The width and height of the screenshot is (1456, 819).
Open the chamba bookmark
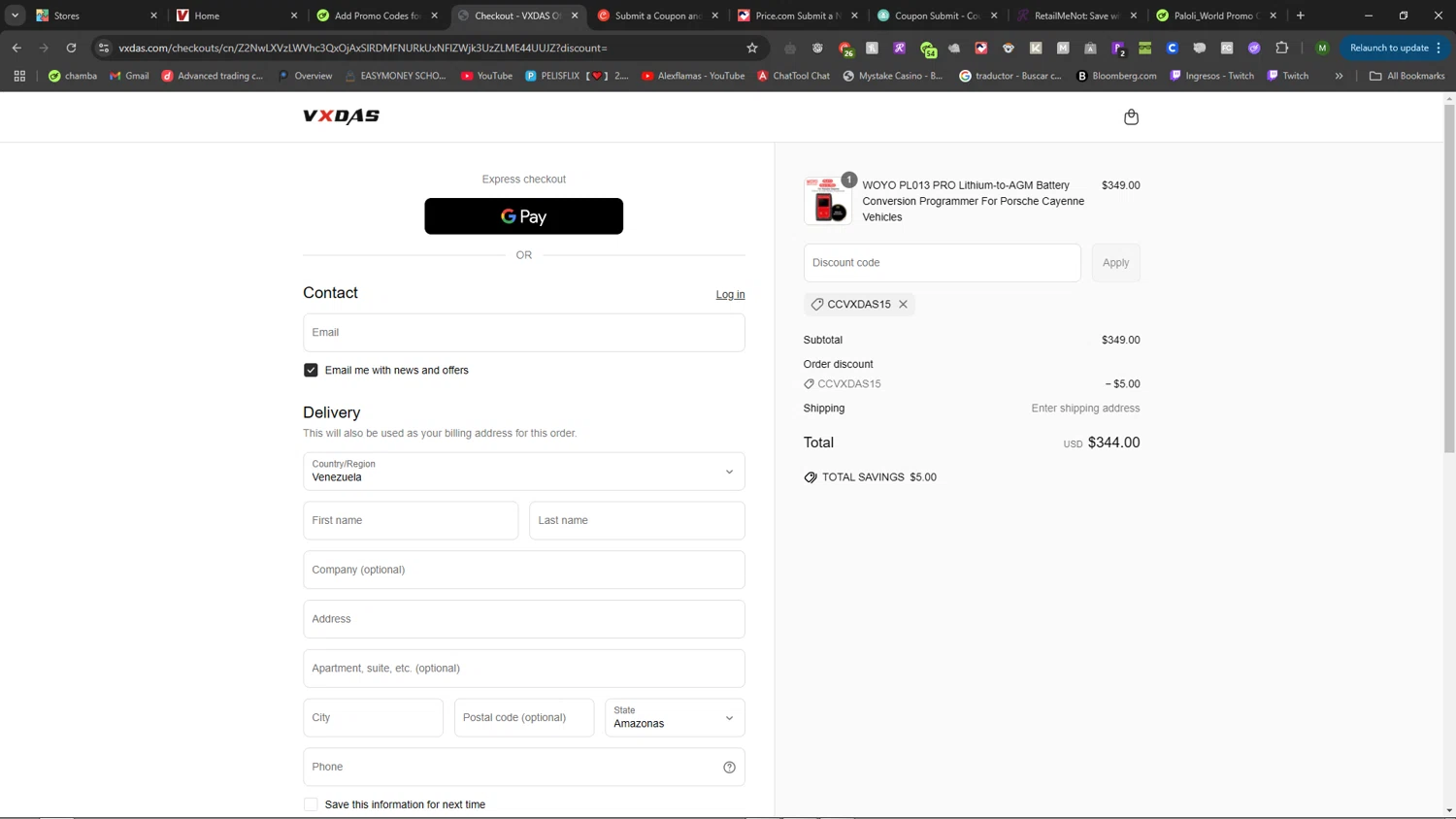point(73,76)
